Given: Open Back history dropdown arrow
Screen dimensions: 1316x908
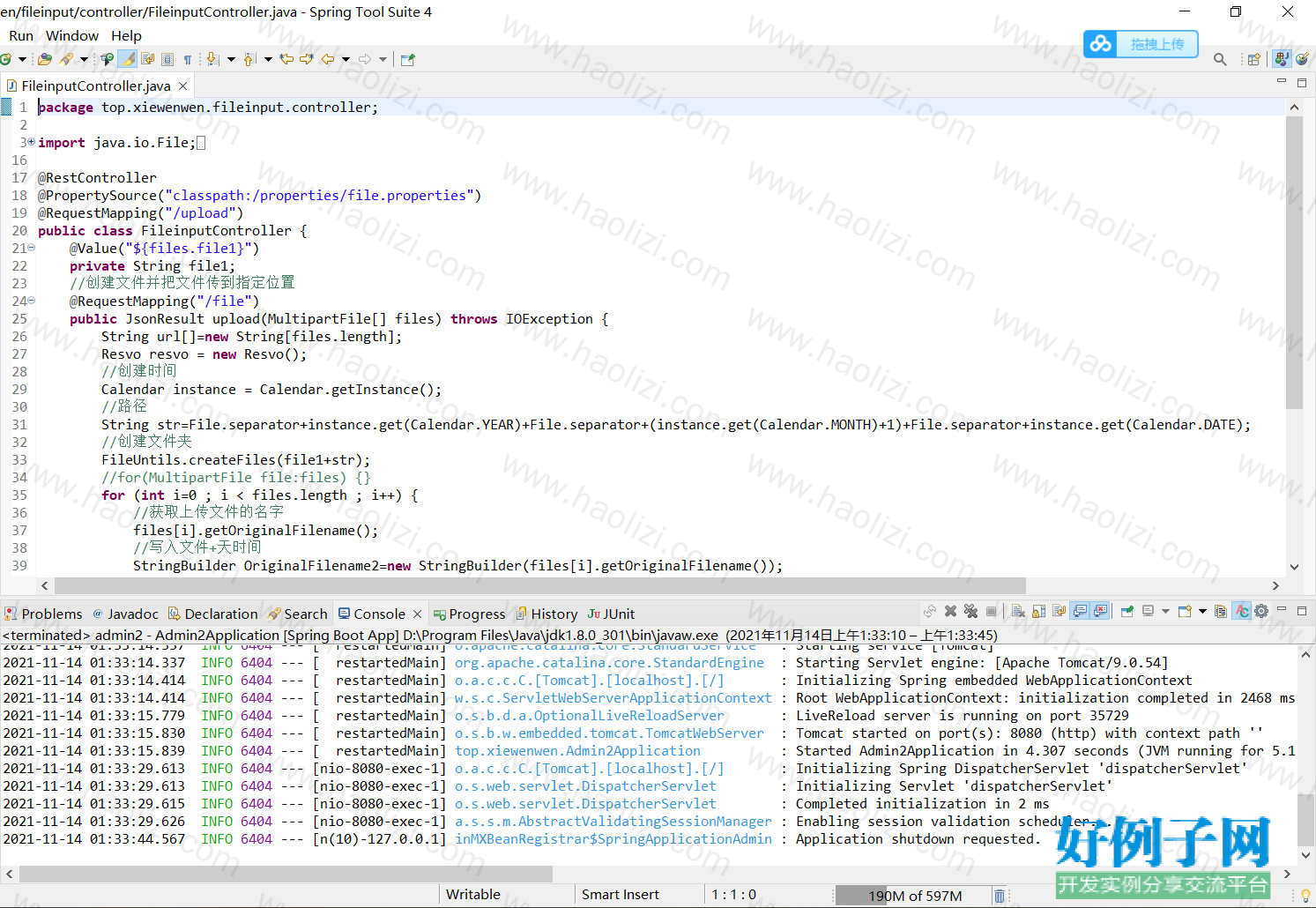Looking at the screenshot, I should pyautogui.click(x=346, y=59).
